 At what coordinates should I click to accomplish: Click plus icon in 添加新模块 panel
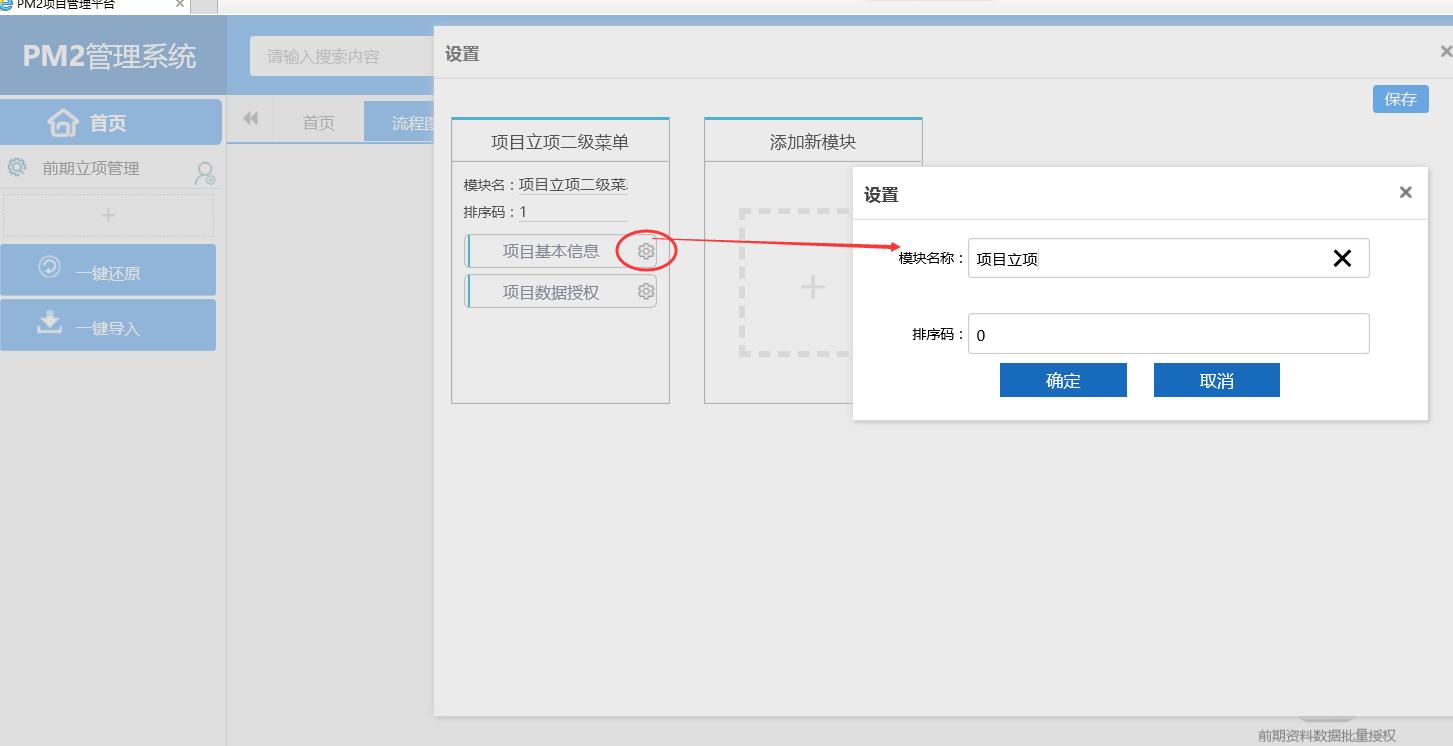point(812,288)
